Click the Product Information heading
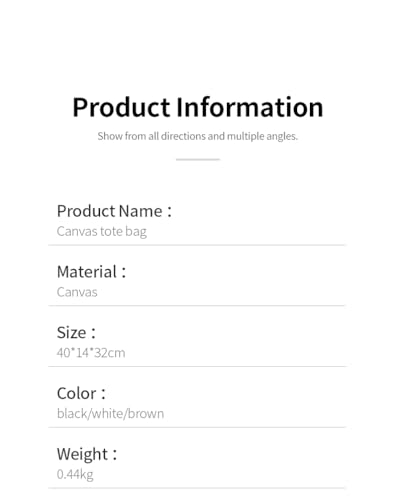 pos(198,107)
